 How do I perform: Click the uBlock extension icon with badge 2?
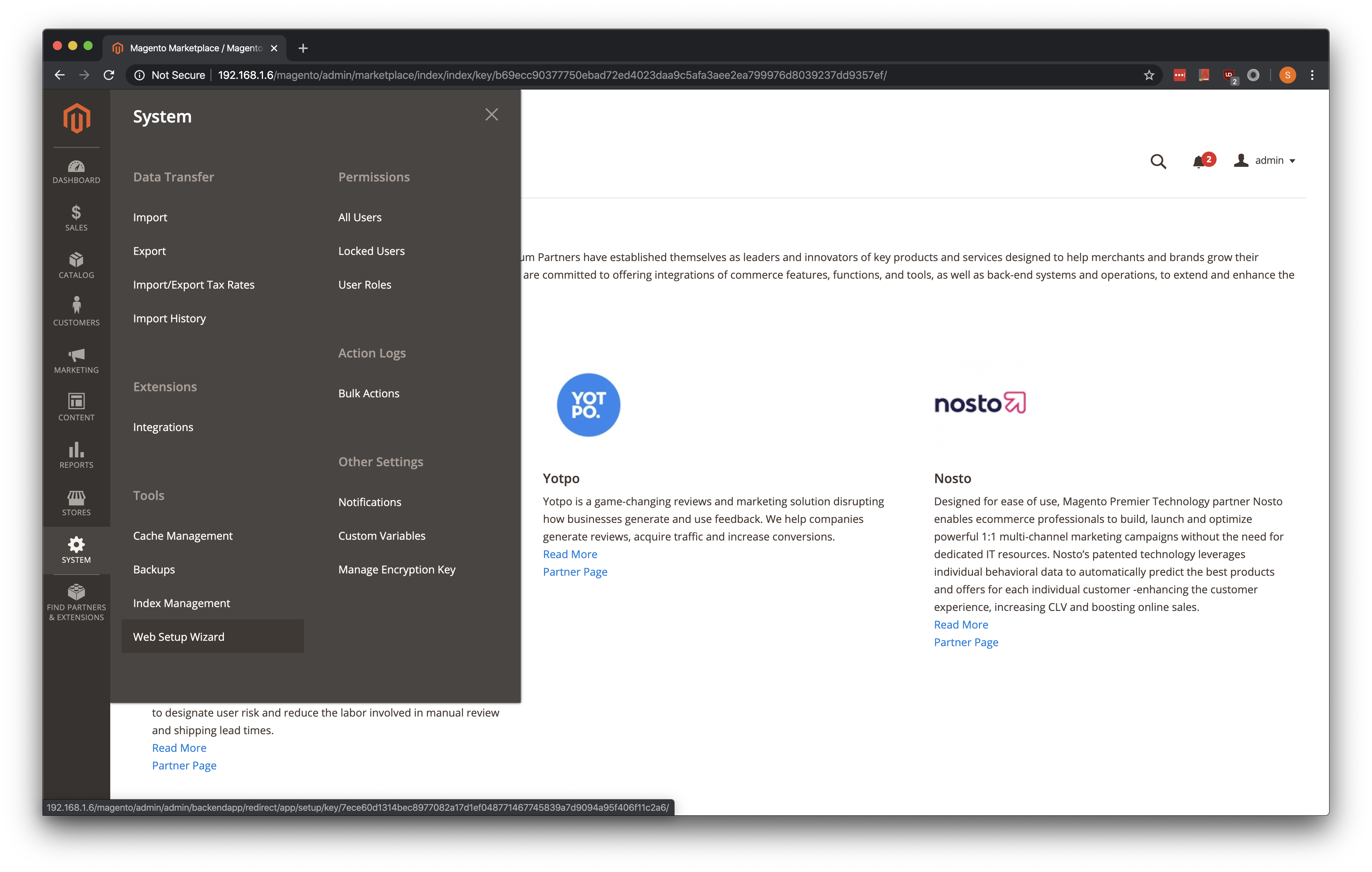1230,76
